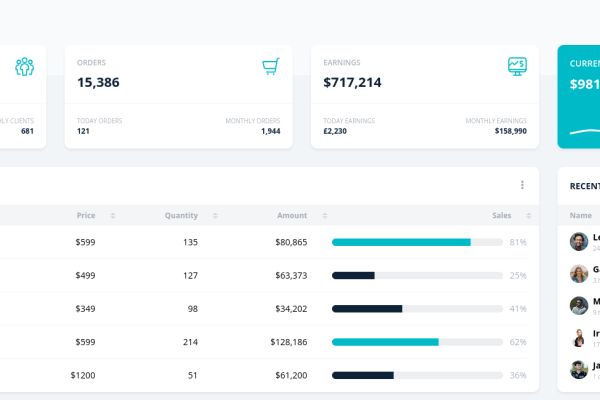Click the 25% sales progress bar
600x400 pixels.
[417, 276]
